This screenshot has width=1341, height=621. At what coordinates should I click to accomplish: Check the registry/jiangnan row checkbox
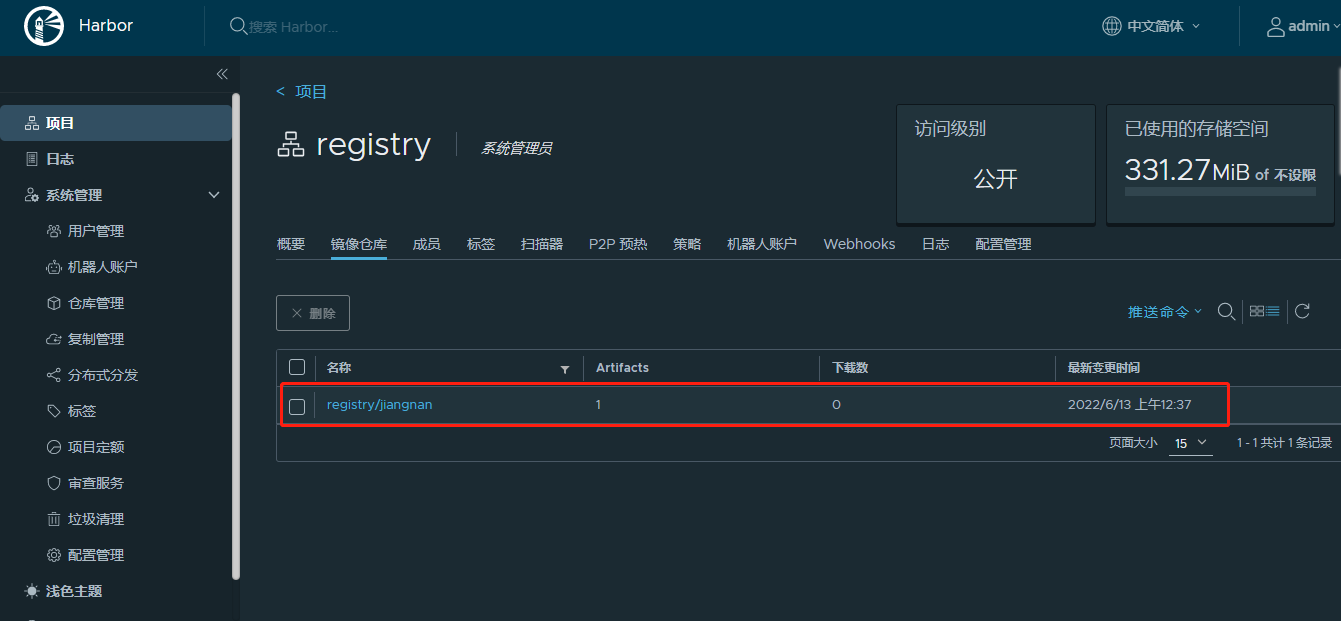pyautogui.click(x=297, y=406)
